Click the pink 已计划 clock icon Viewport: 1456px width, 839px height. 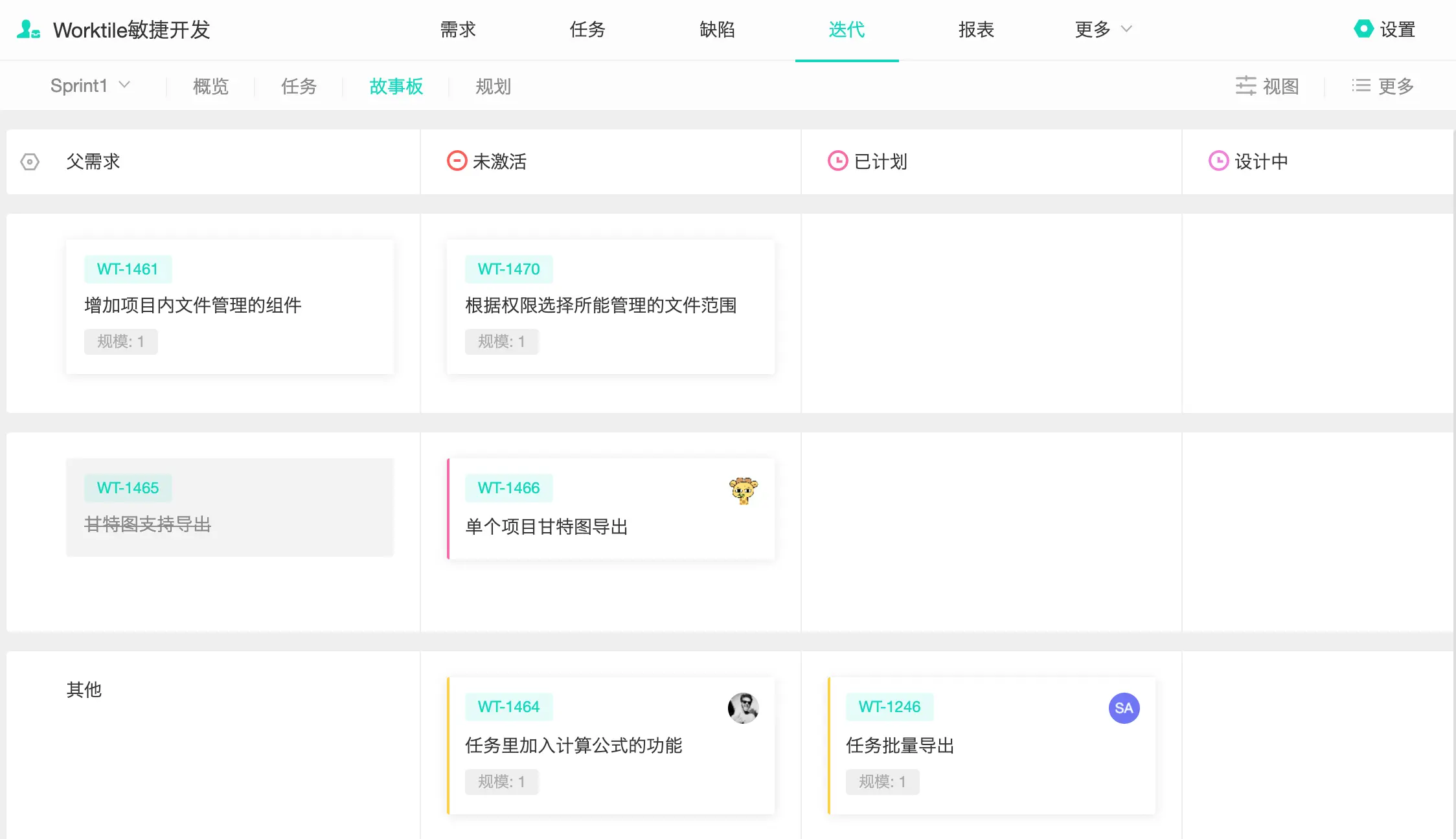pos(837,161)
